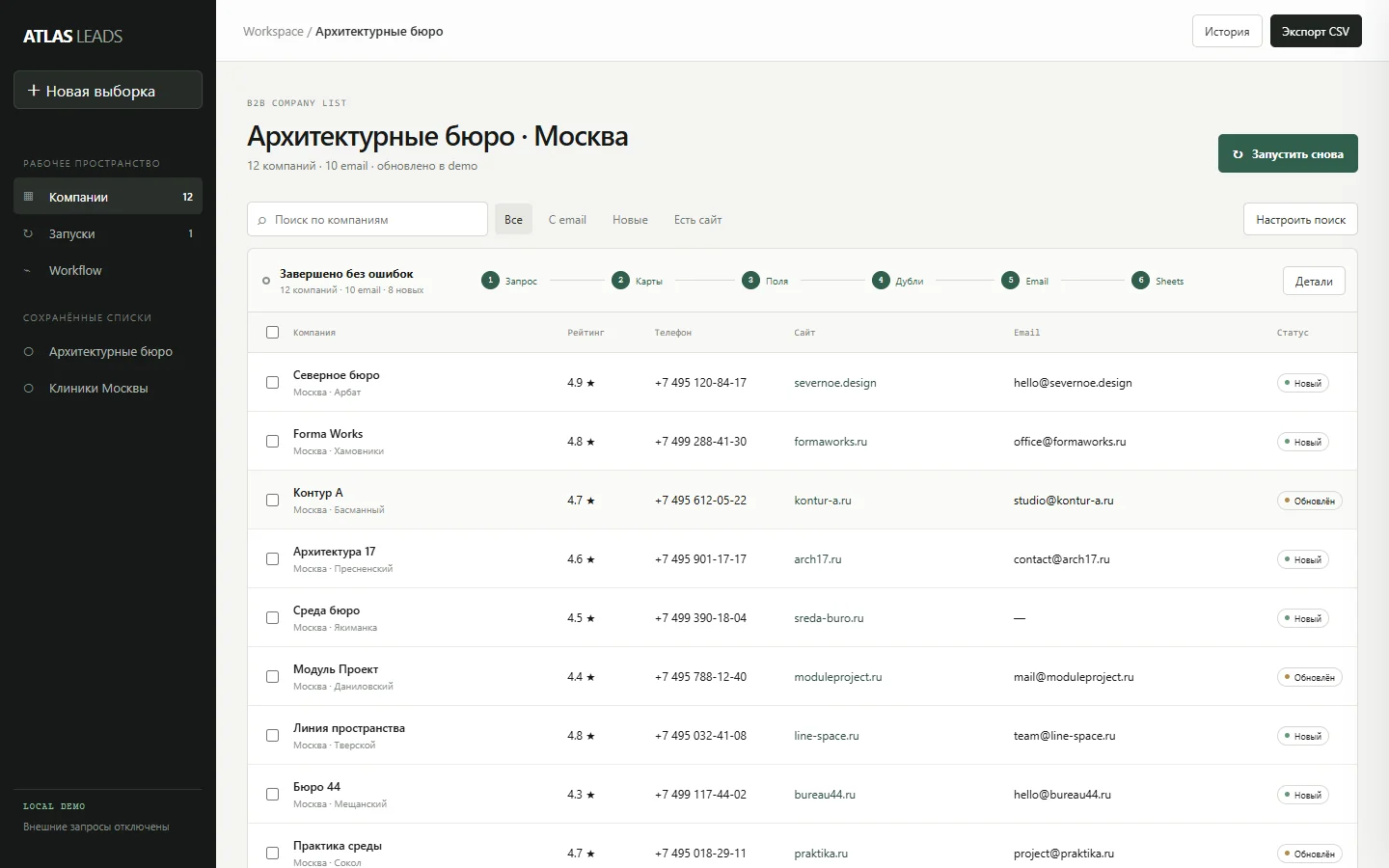Filter companies by С email

(567, 220)
